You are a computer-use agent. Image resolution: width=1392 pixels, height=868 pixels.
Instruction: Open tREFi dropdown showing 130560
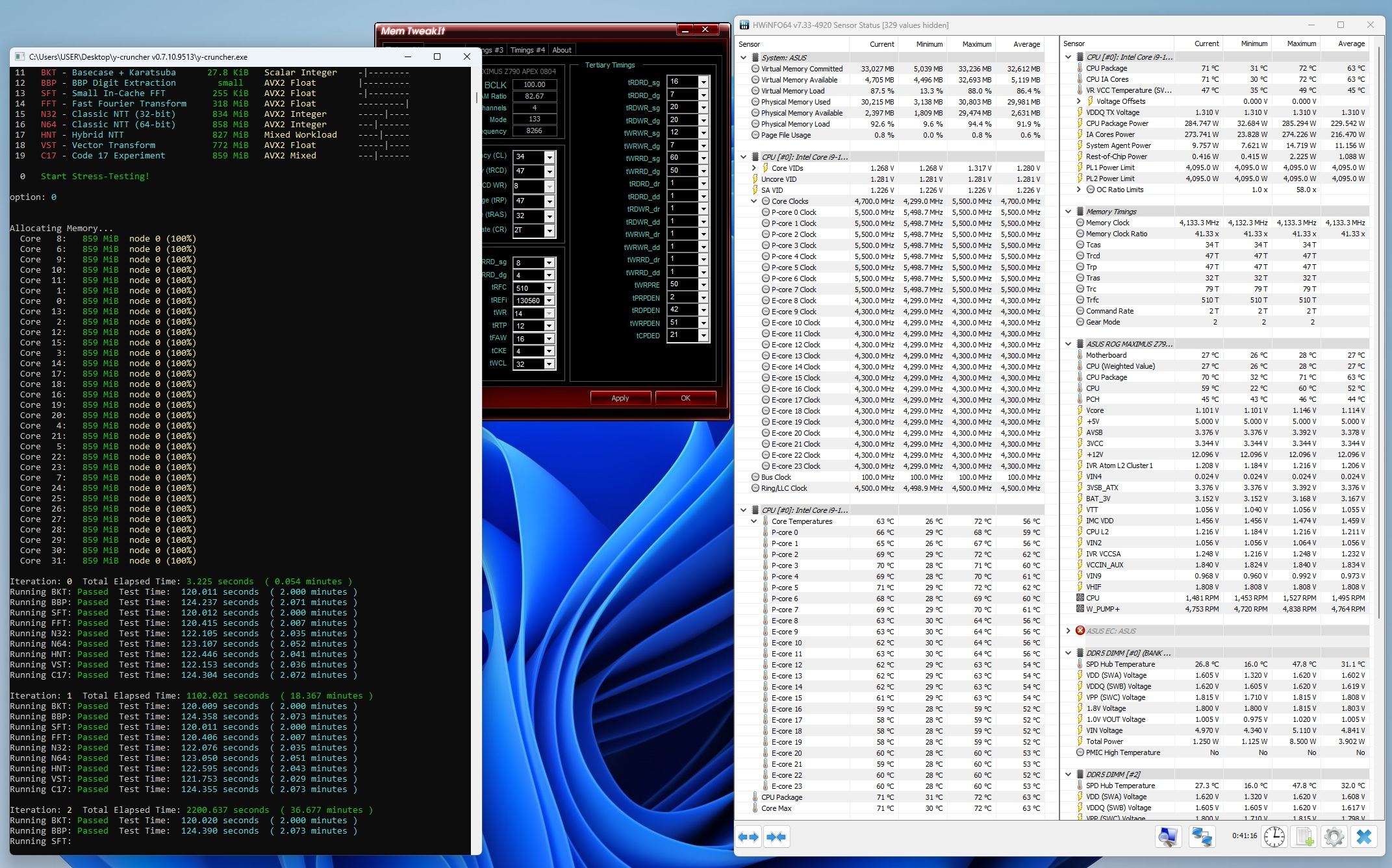click(x=549, y=301)
